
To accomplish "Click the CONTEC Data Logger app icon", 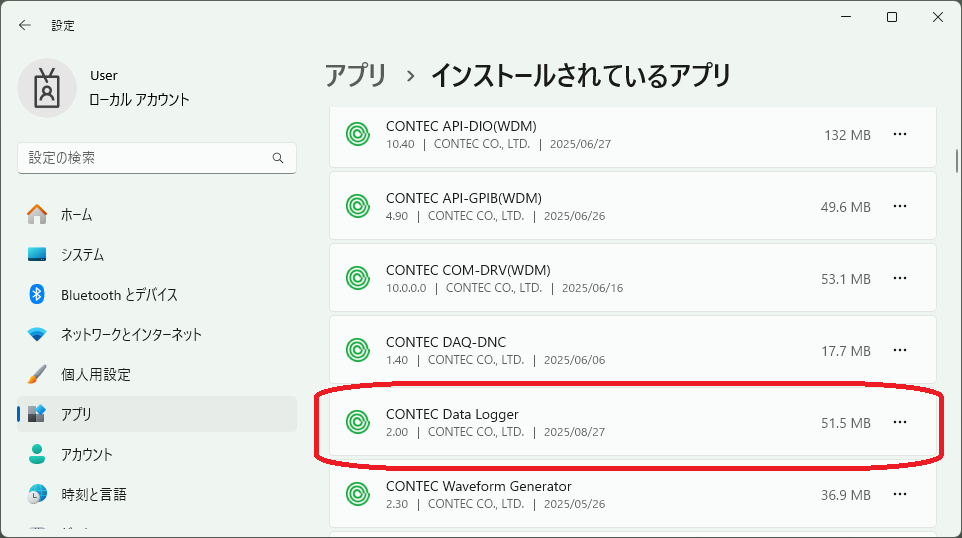I will 357,422.
